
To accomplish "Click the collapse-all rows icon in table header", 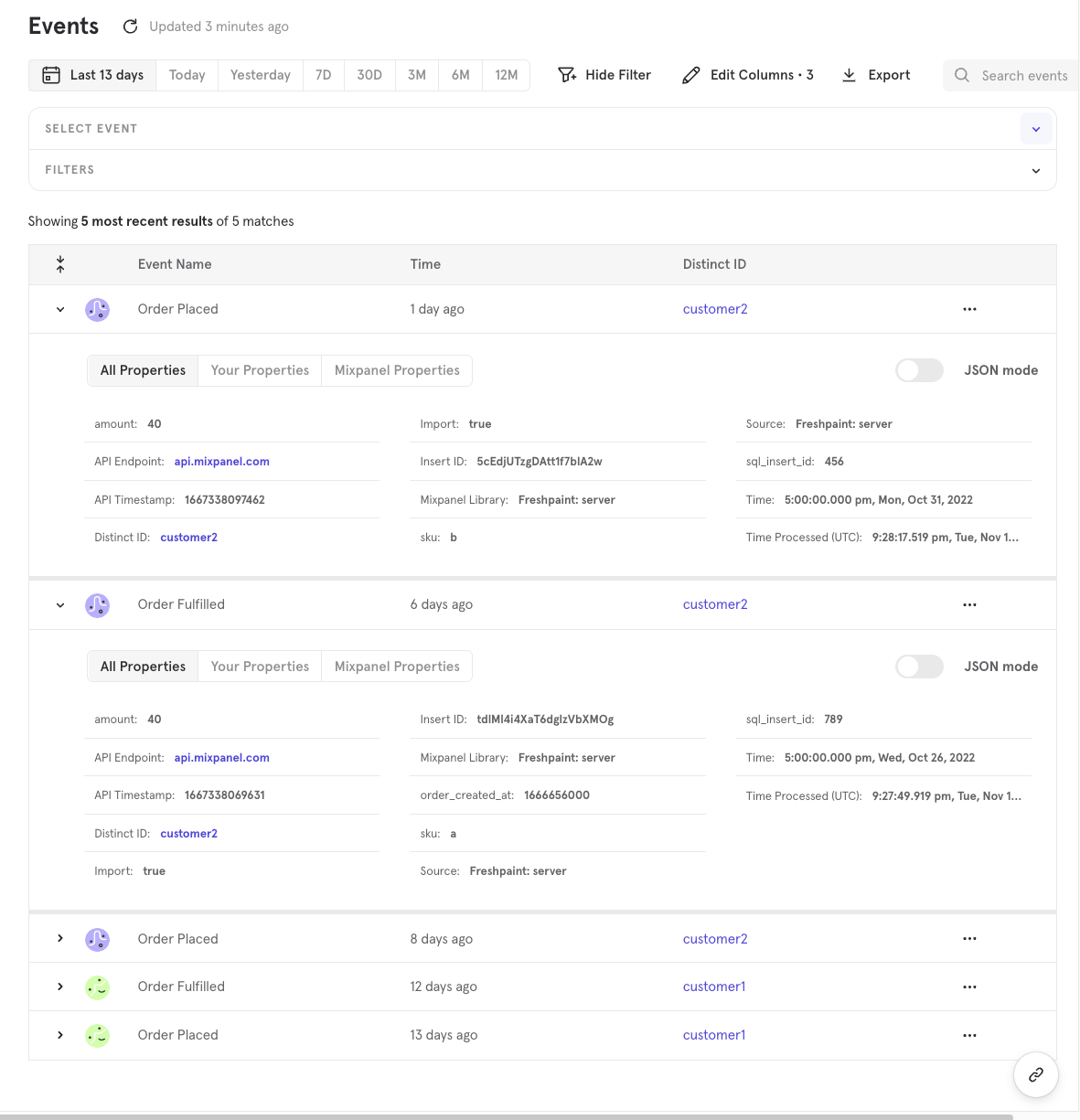I will click(60, 264).
